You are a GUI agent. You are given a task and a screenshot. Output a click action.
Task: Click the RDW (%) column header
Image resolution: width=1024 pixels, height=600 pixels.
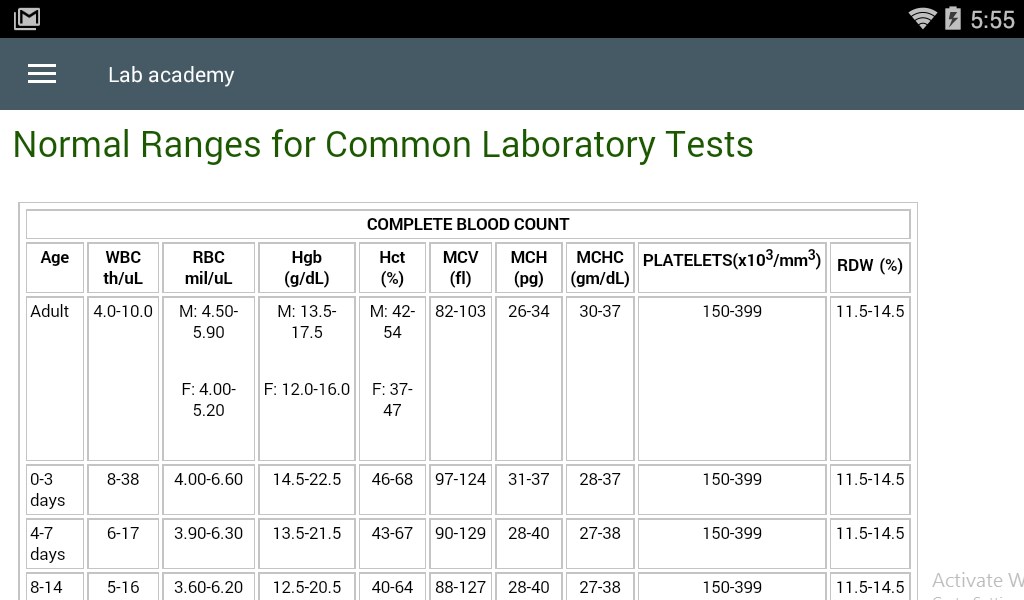click(870, 266)
